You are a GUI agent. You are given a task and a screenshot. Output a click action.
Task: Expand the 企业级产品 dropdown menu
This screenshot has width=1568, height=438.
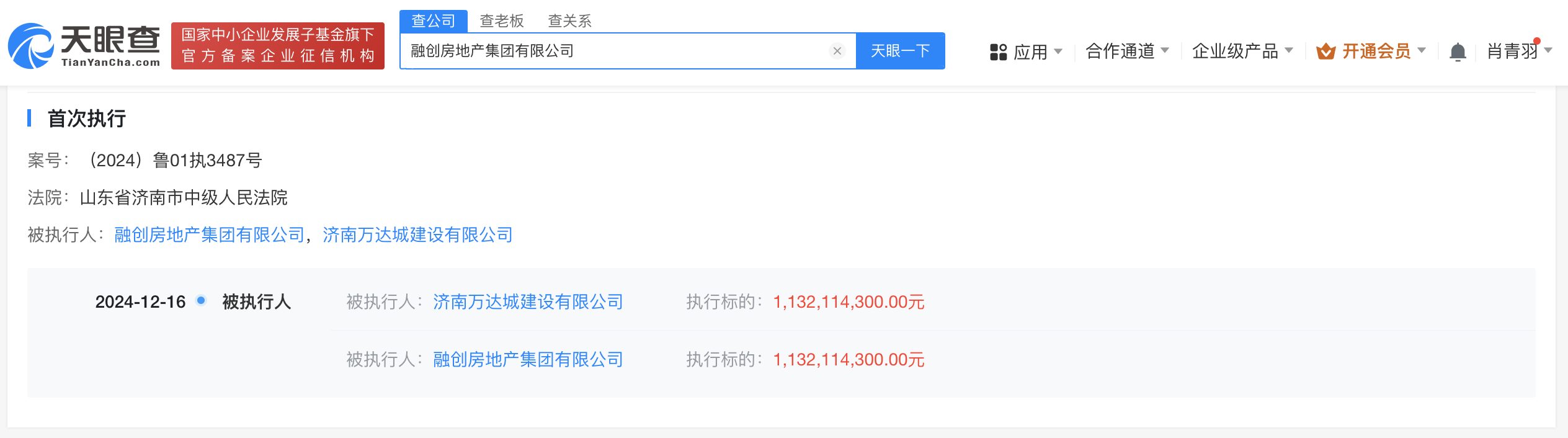point(1242,51)
